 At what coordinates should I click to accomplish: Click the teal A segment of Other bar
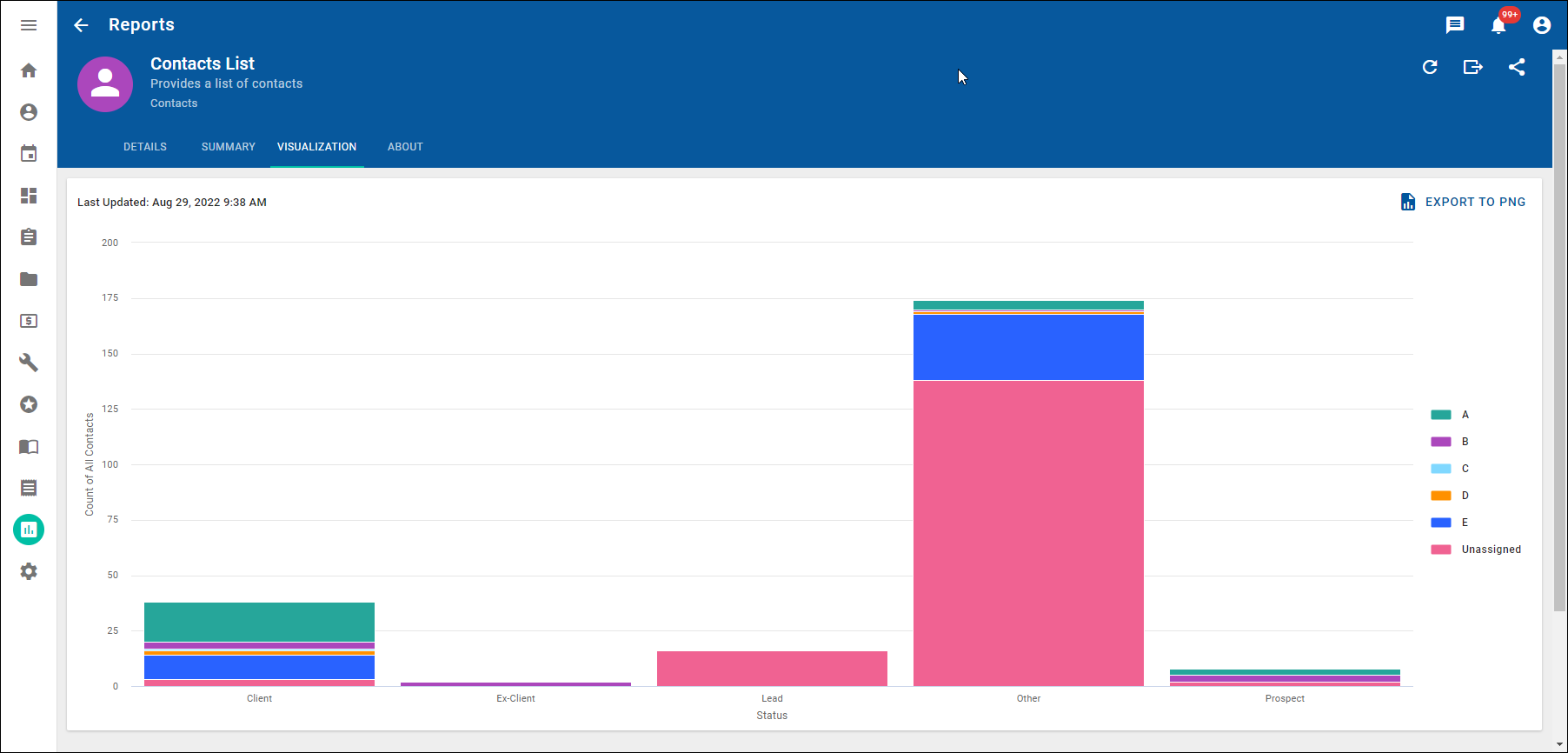pos(1028,305)
